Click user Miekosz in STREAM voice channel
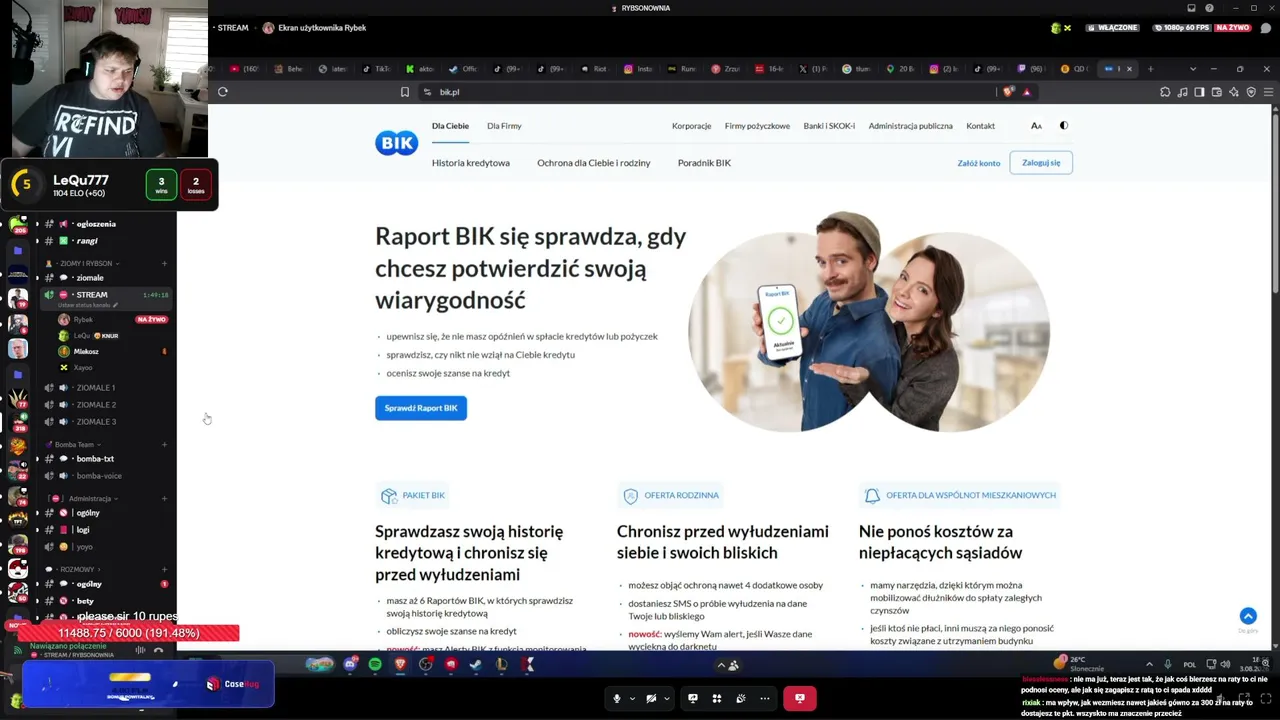Viewport: 1280px width, 720px height. click(x=86, y=352)
